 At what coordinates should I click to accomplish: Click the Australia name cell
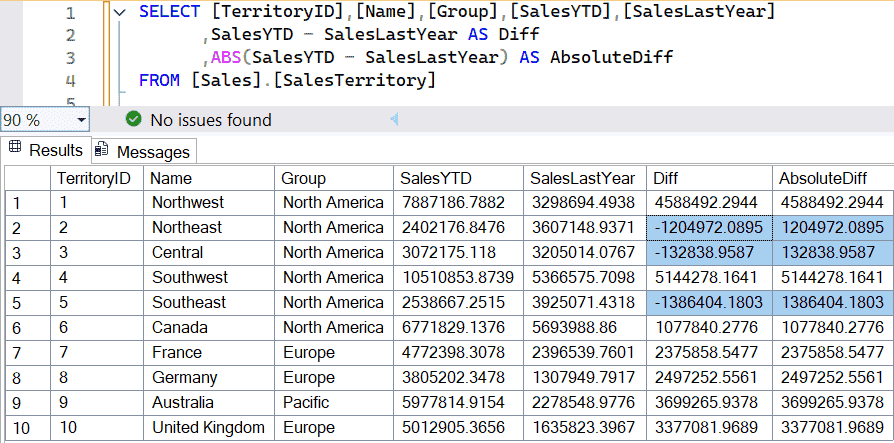point(209,403)
